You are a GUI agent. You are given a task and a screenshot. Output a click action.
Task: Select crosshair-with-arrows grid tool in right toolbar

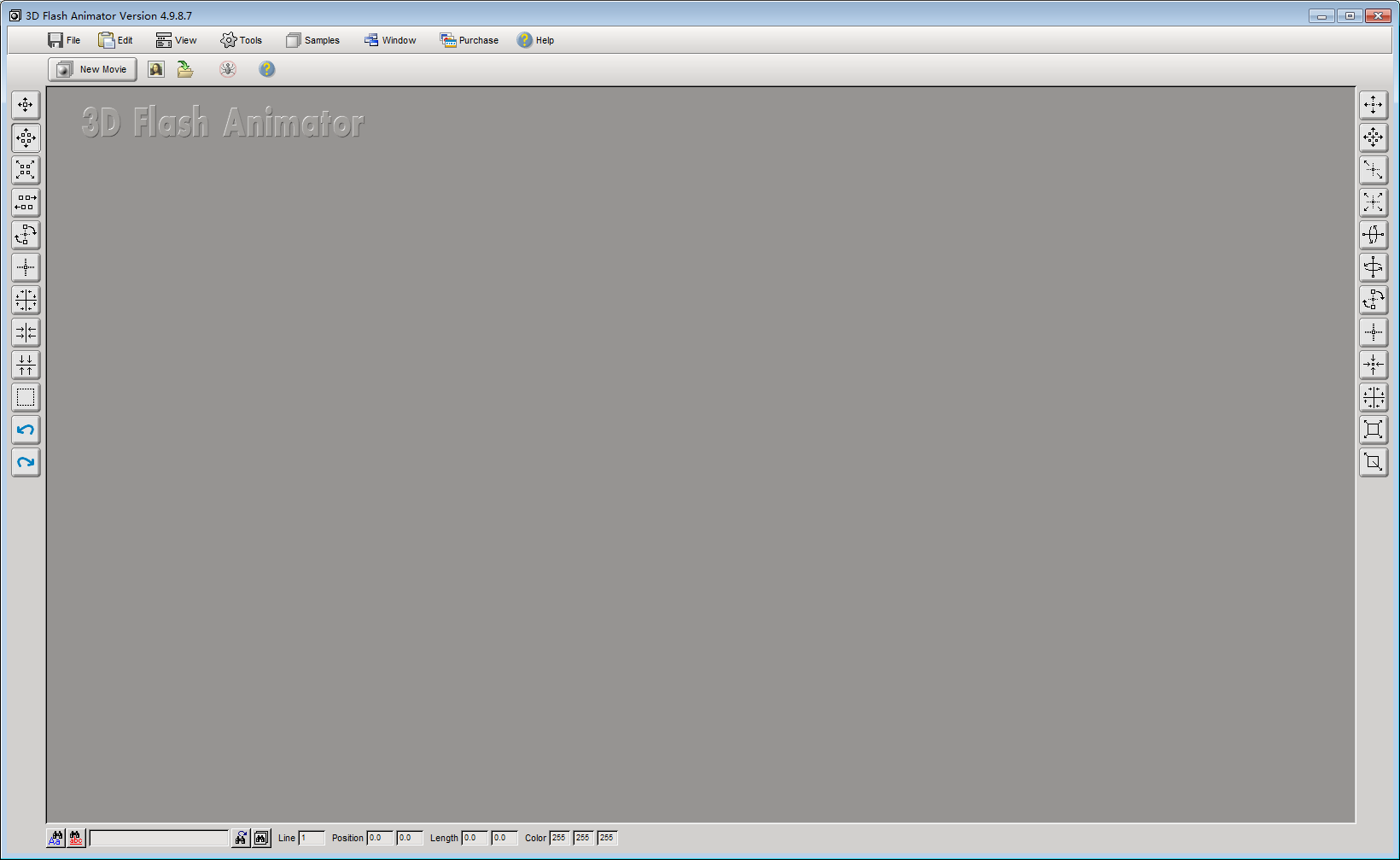click(1374, 397)
